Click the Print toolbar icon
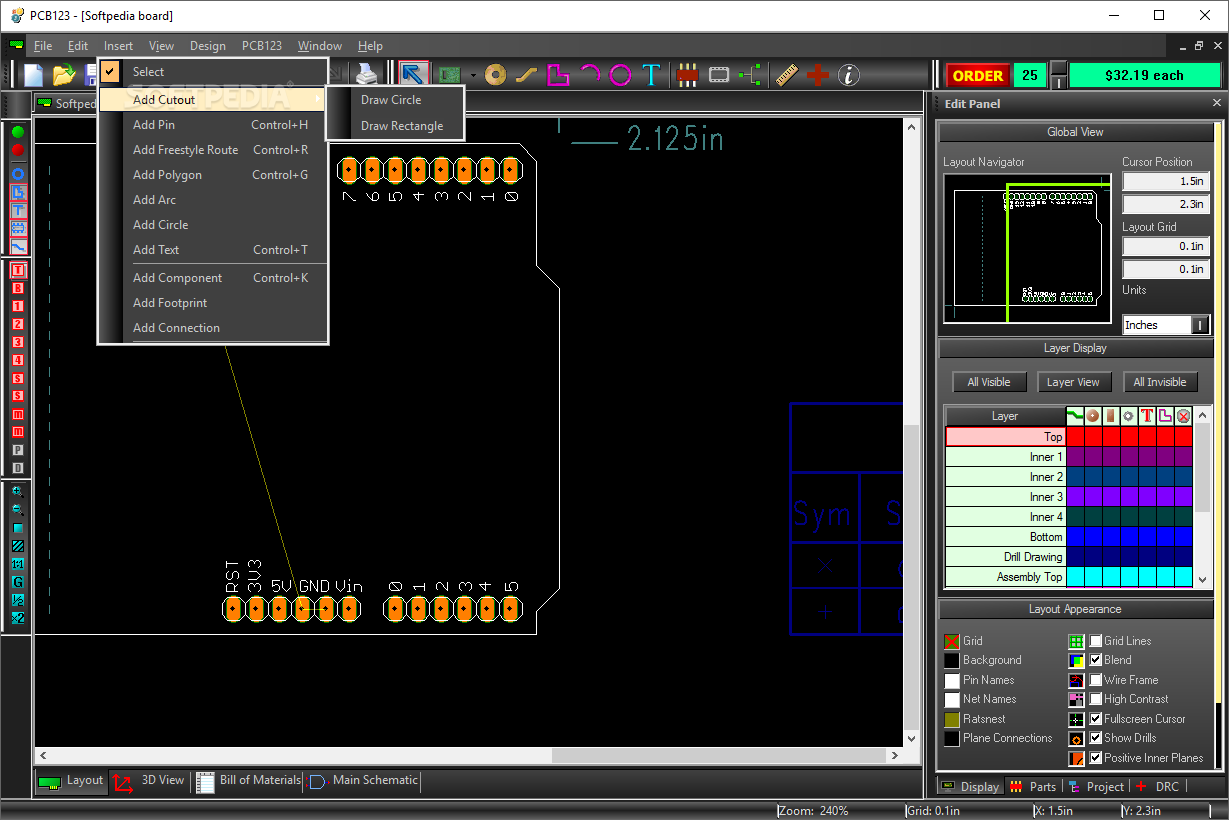Screen dimensions: 1229x820 368,74
